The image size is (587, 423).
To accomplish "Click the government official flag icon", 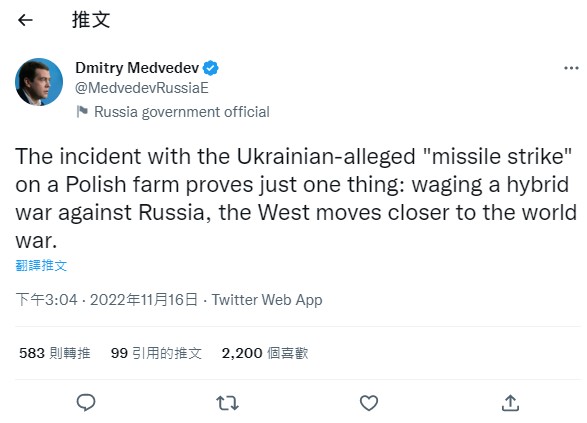I will click(82, 111).
